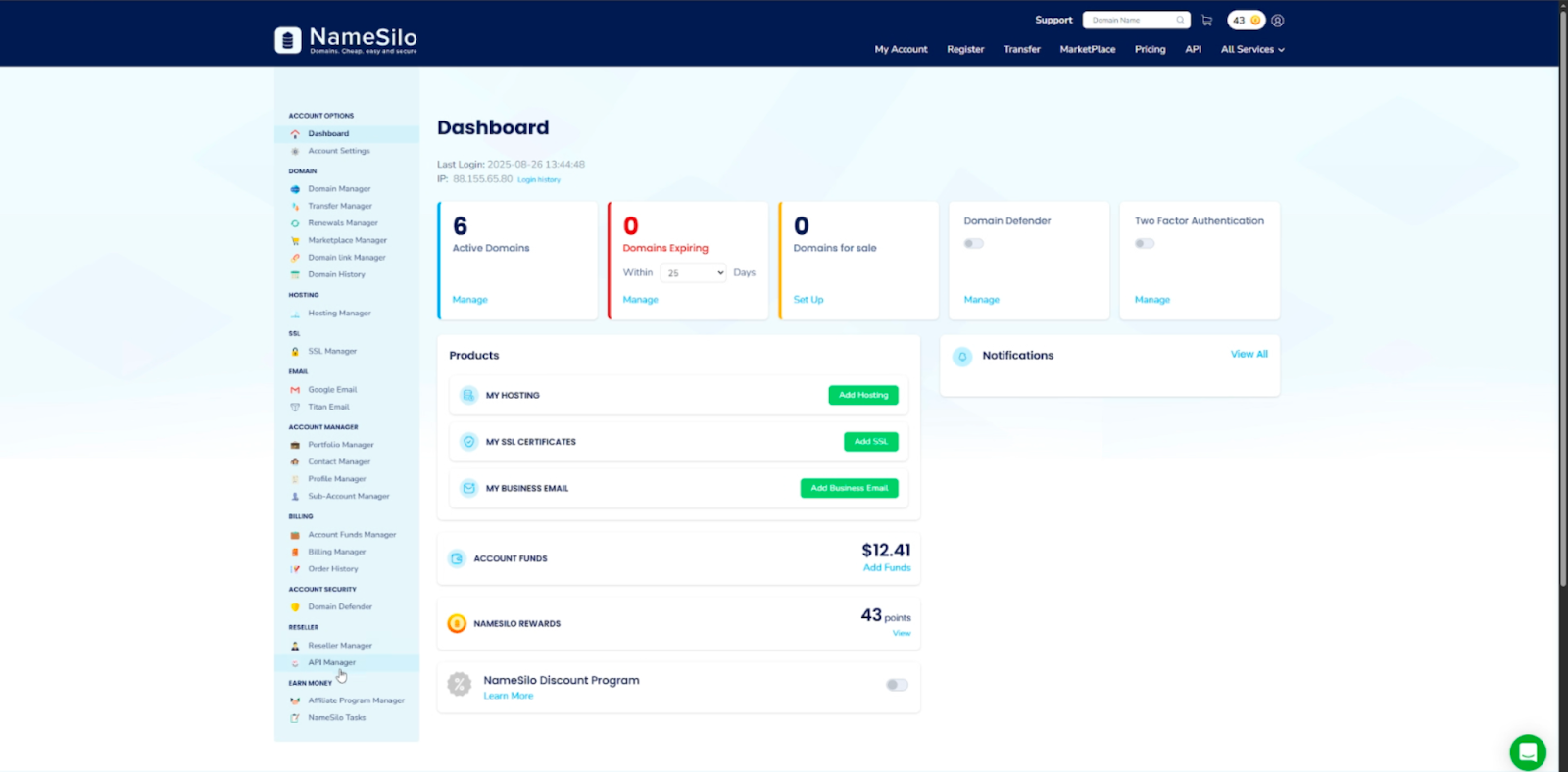Click Manage under Domains Expiring
Viewport: 1568px width, 772px height.
click(x=641, y=300)
